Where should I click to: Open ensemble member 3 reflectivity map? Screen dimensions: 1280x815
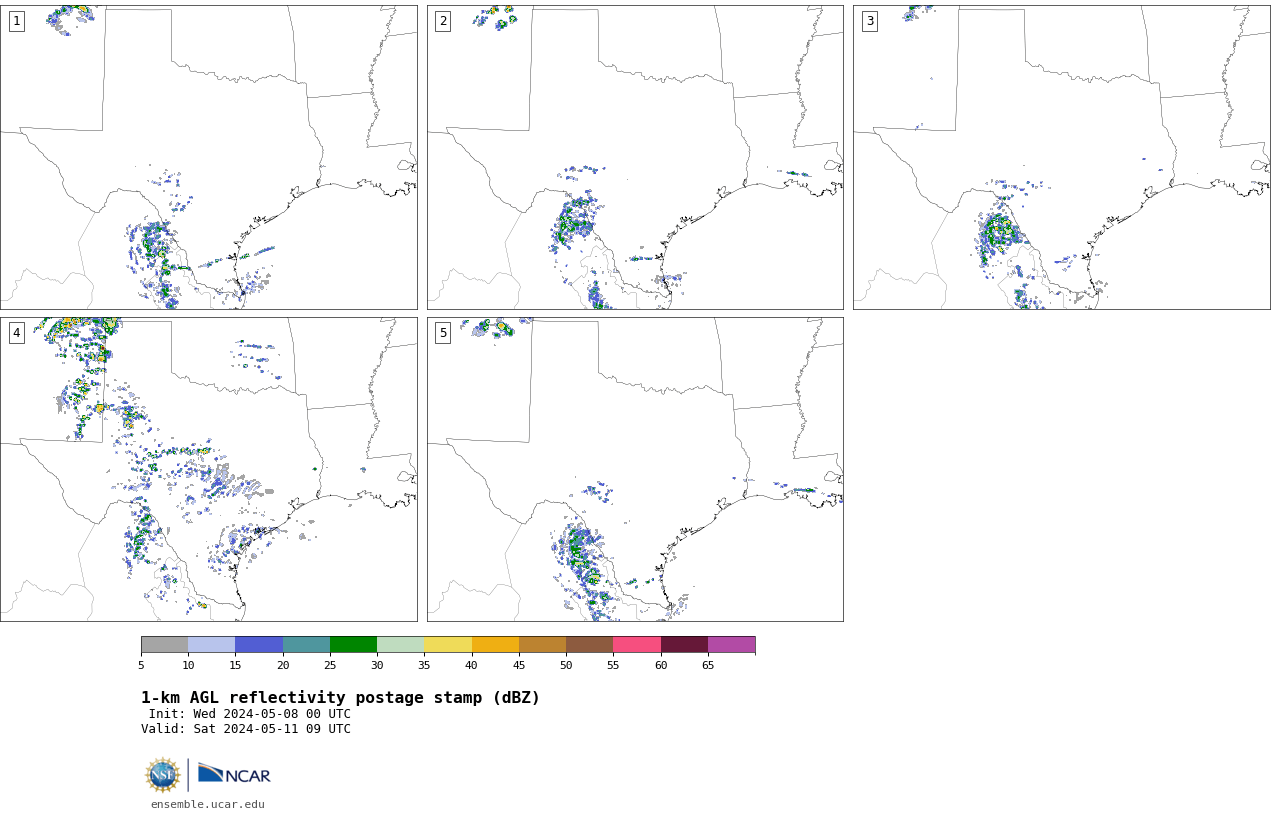pyautogui.click(x=1061, y=157)
